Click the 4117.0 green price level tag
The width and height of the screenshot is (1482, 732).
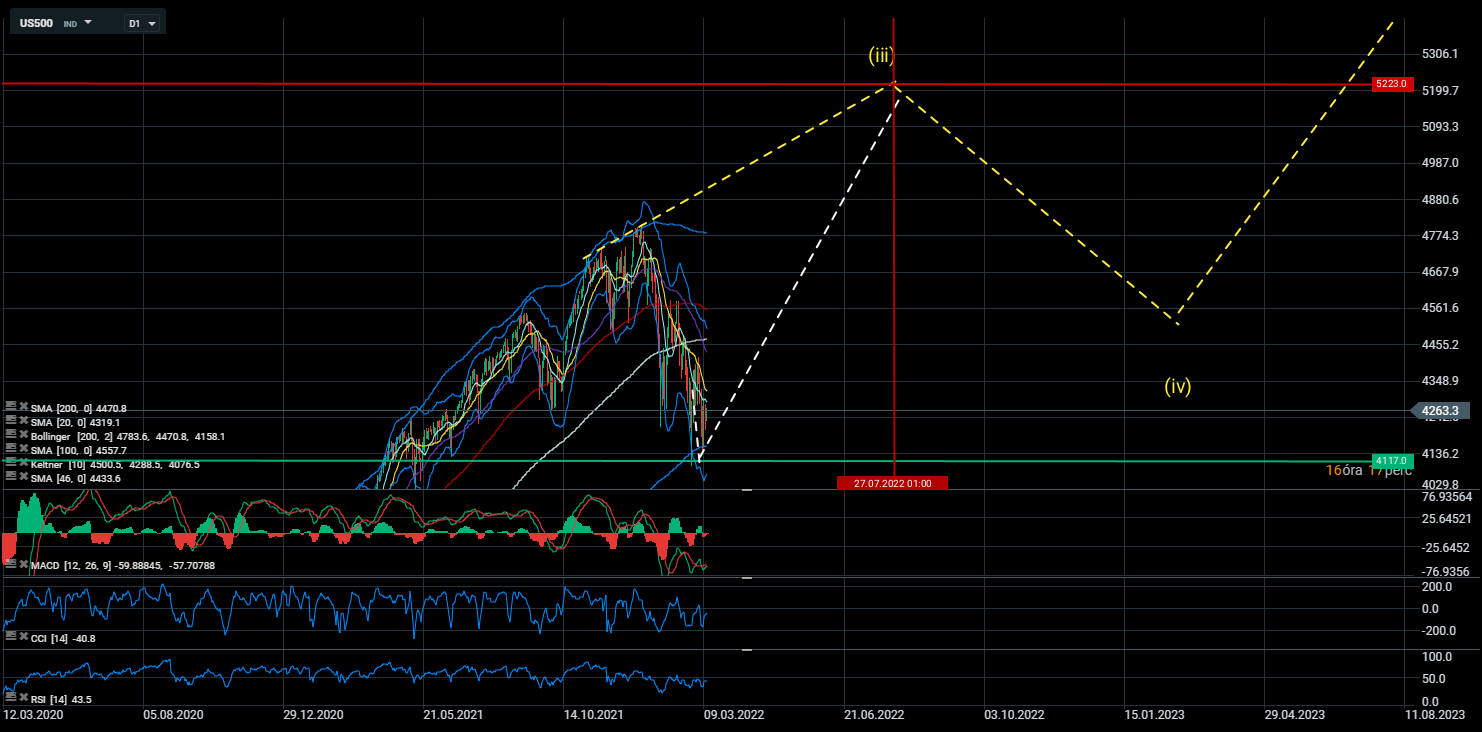[x=1390, y=460]
